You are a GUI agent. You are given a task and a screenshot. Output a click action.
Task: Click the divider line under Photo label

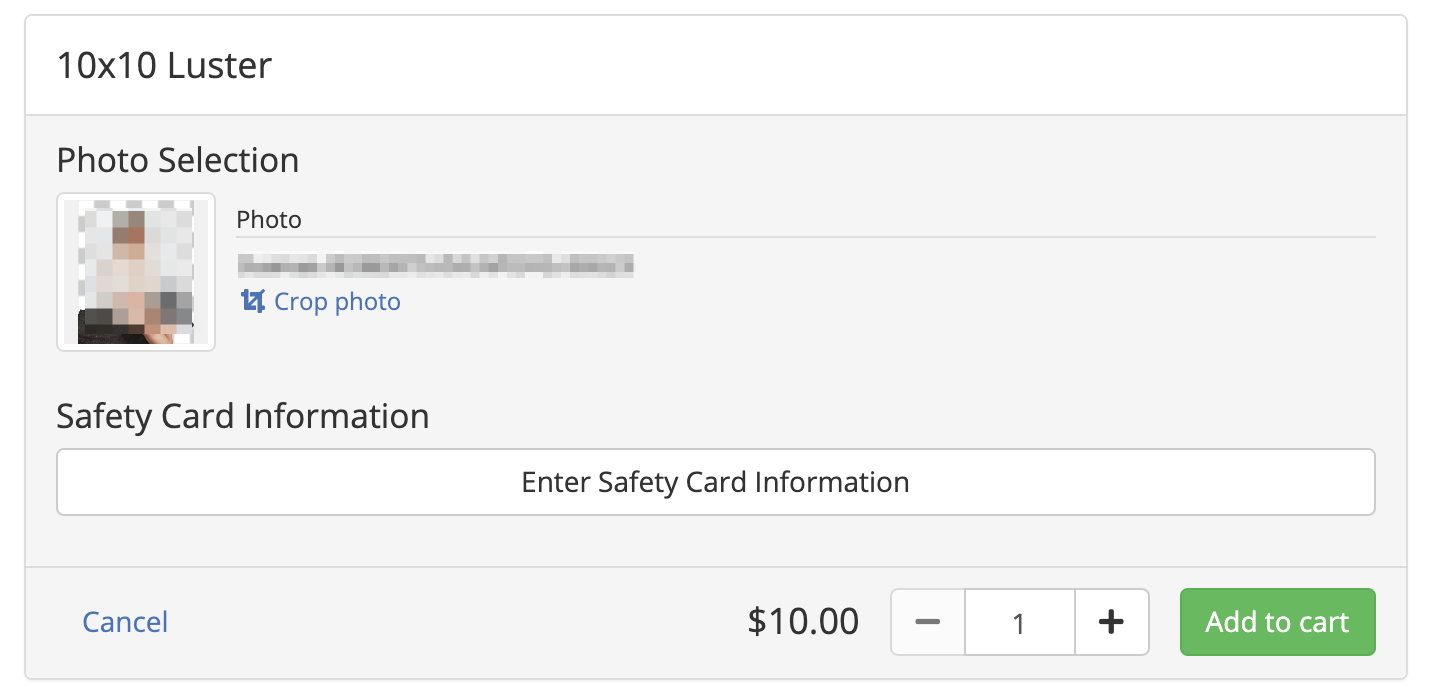[x=806, y=237]
